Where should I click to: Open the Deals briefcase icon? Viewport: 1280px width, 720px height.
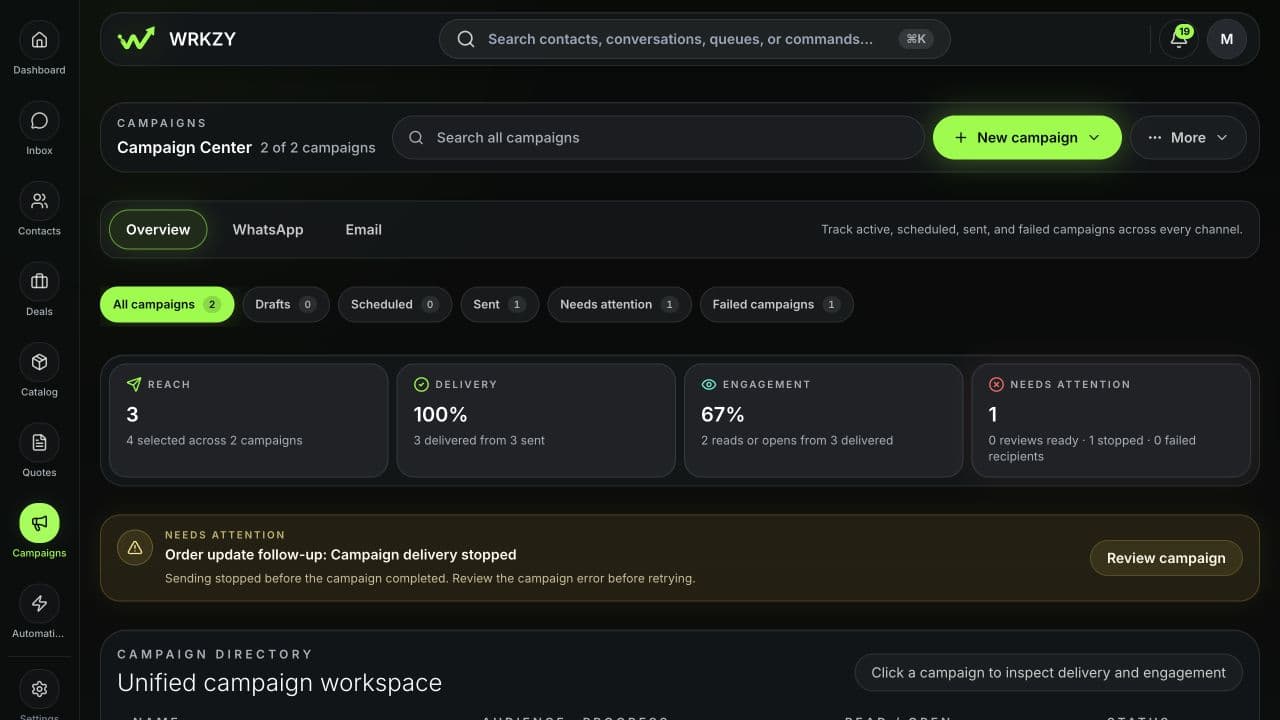point(39,282)
